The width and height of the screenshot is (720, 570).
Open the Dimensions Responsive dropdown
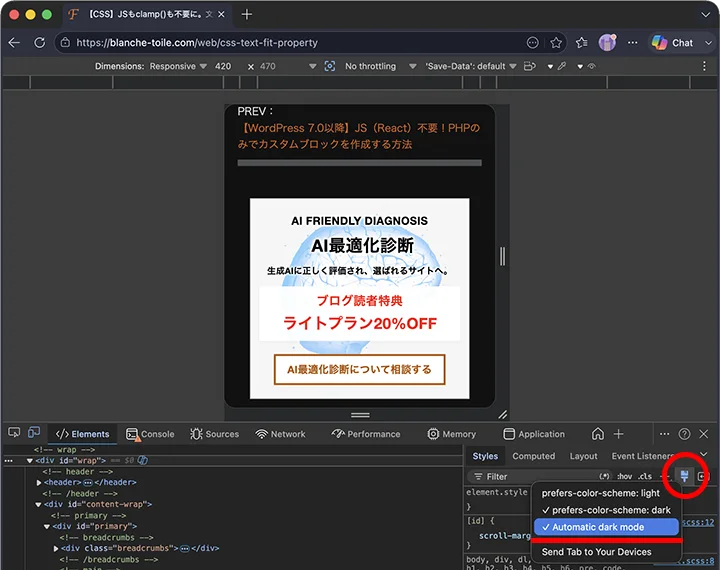(178, 66)
